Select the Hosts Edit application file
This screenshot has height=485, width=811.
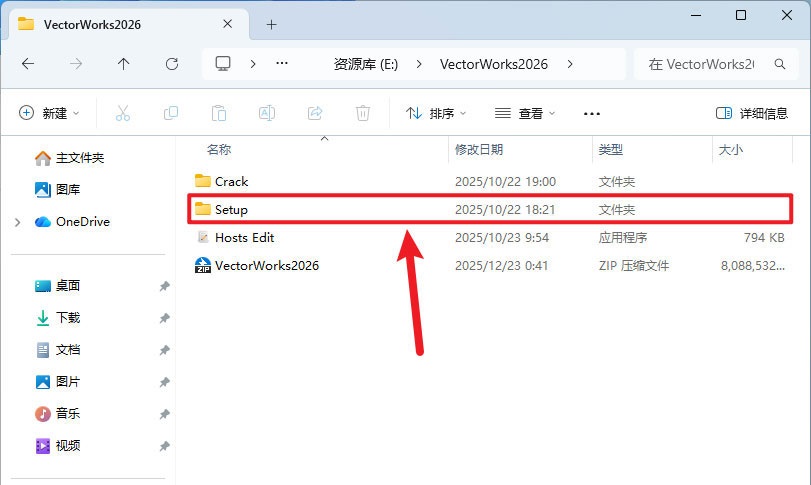[244, 238]
